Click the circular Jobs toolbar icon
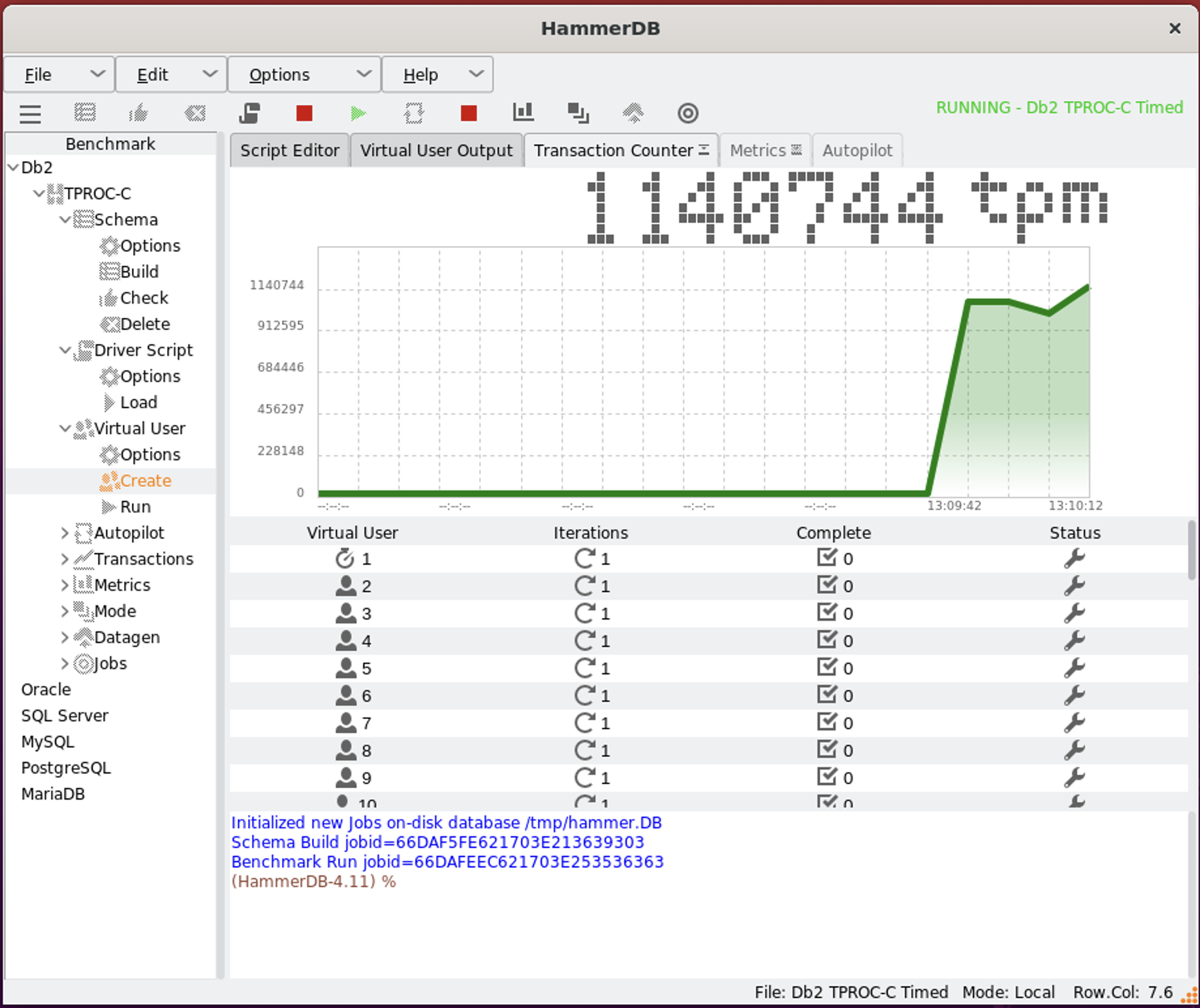 tap(687, 114)
